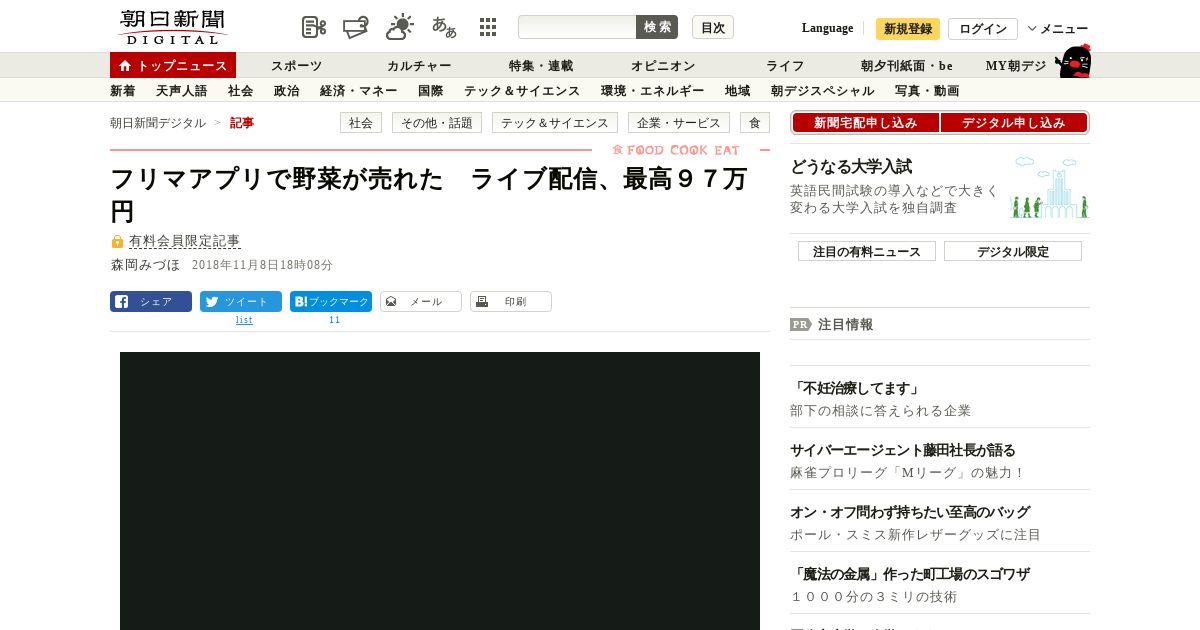Tweet the article with ツイート button

(241, 301)
